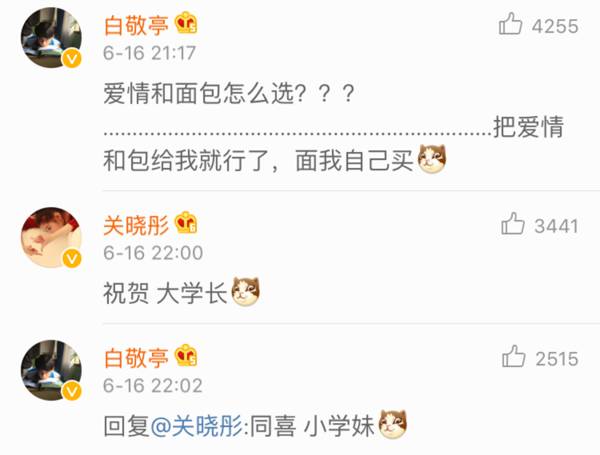600x455 pixels.
Task: Open the 白敬亭 username on the 21:17 comment
Action: pyautogui.click(x=136, y=25)
